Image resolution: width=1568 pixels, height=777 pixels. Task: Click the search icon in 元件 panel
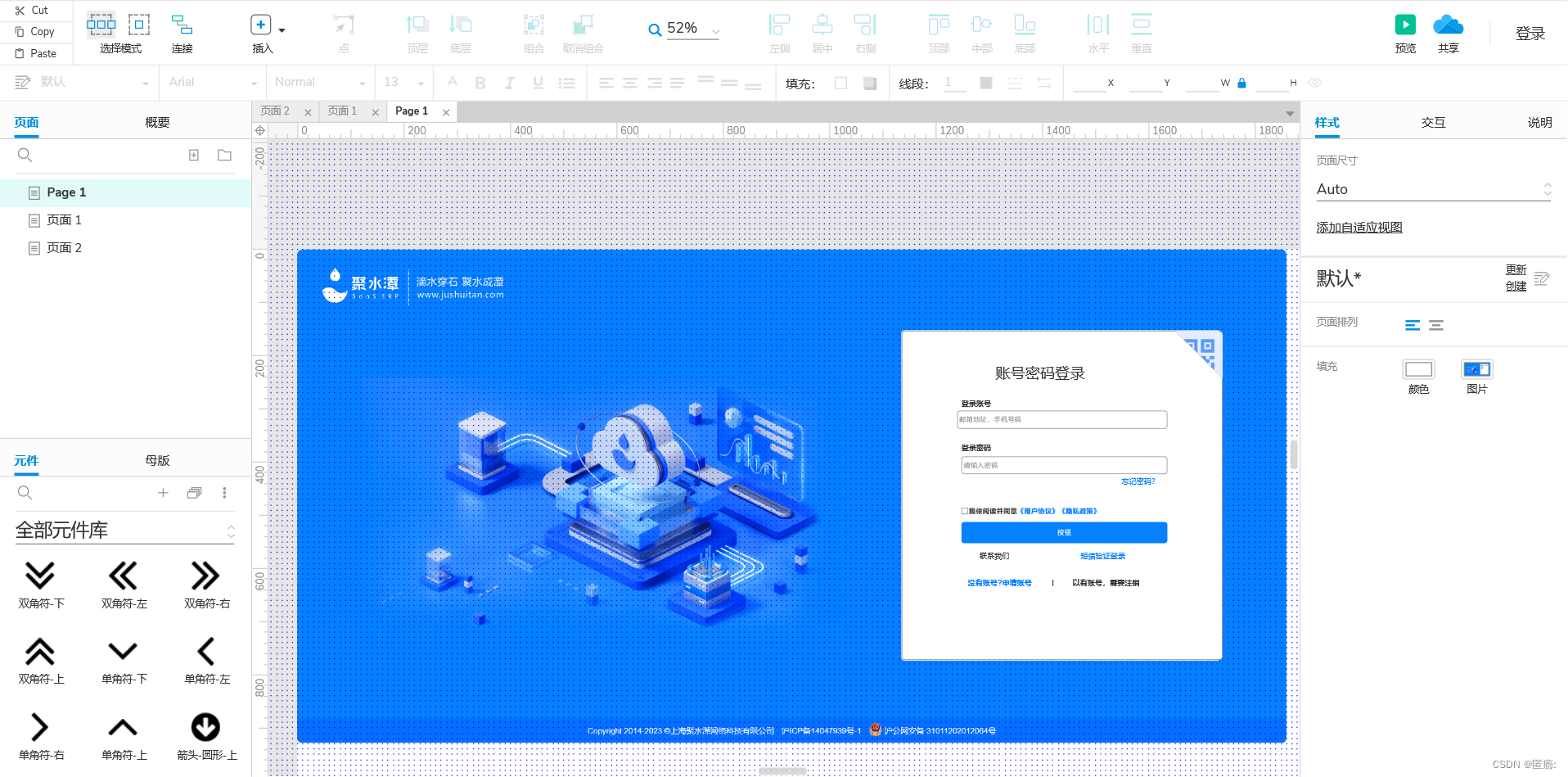(25, 492)
